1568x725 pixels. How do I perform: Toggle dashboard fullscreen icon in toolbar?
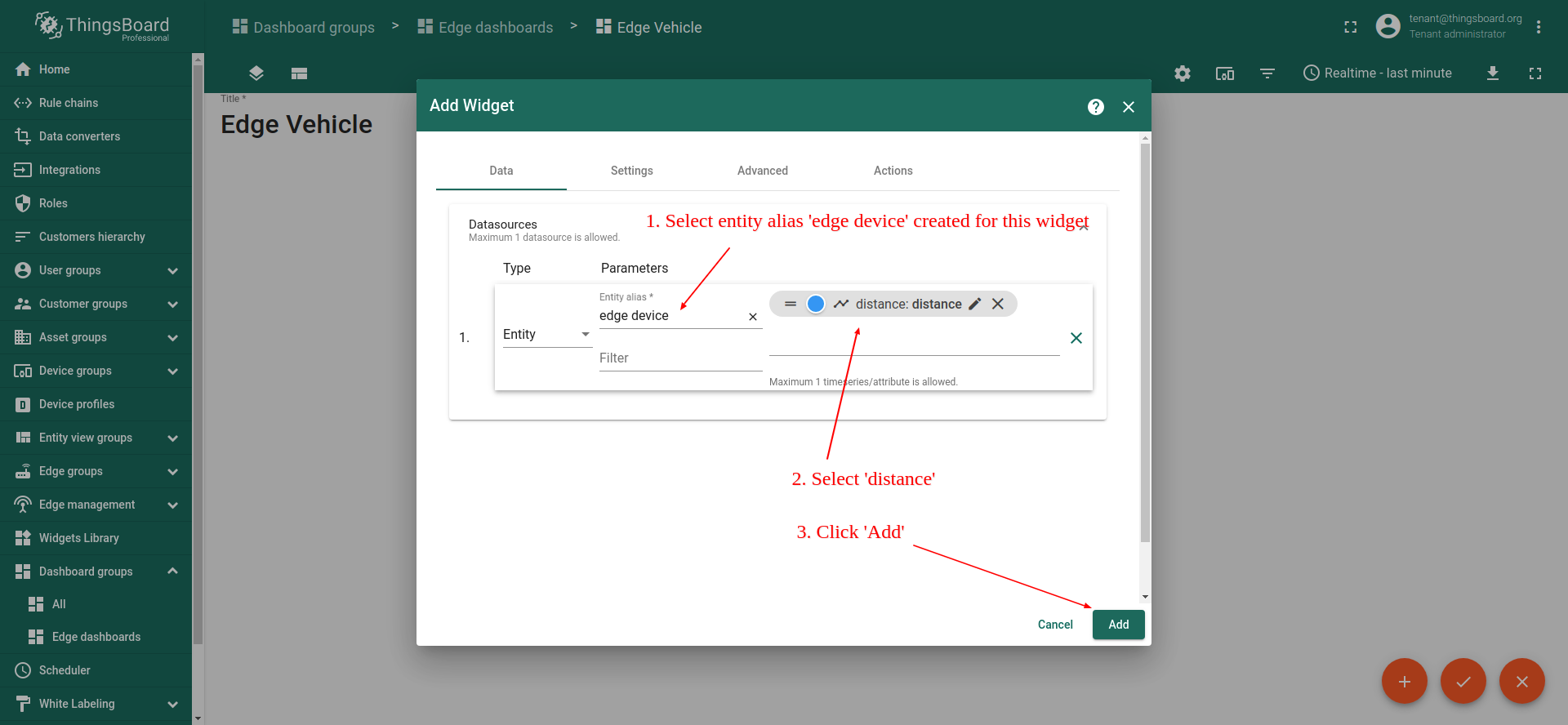click(1535, 73)
